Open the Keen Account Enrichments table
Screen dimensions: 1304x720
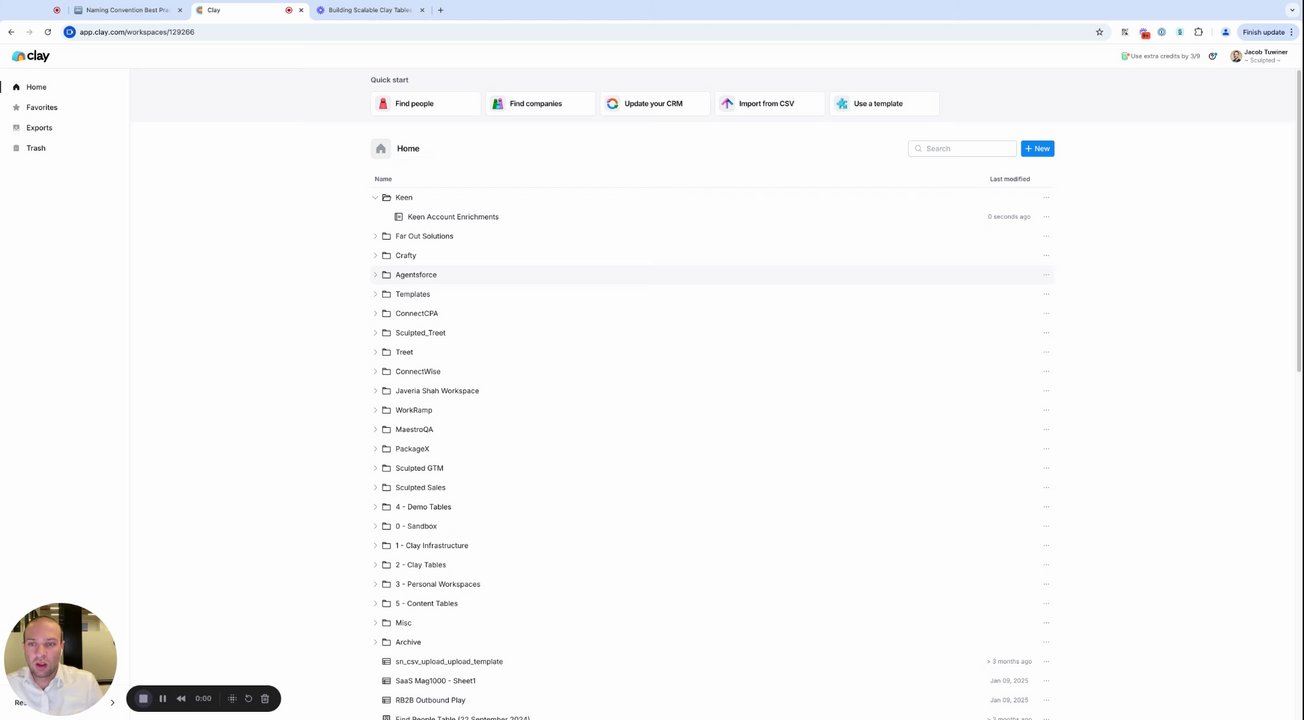pos(453,217)
